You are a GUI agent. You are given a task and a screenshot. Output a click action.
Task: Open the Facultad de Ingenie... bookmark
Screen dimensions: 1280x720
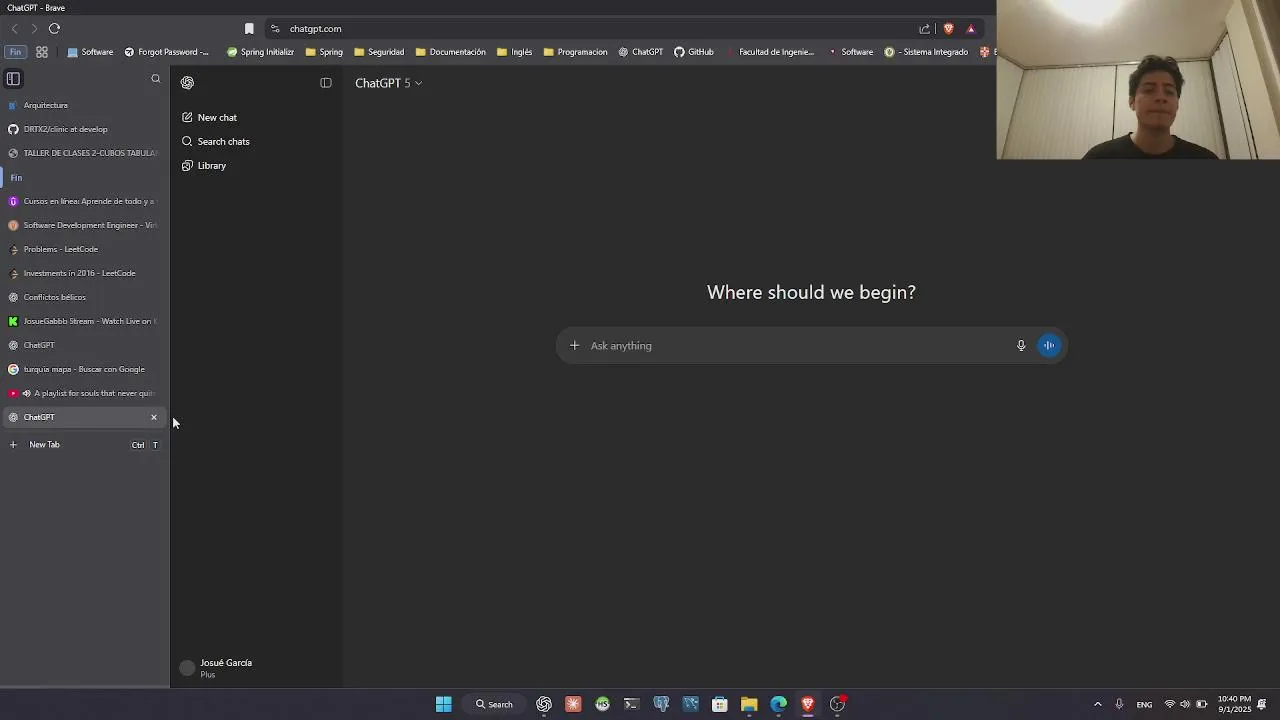(x=769, y=52)
